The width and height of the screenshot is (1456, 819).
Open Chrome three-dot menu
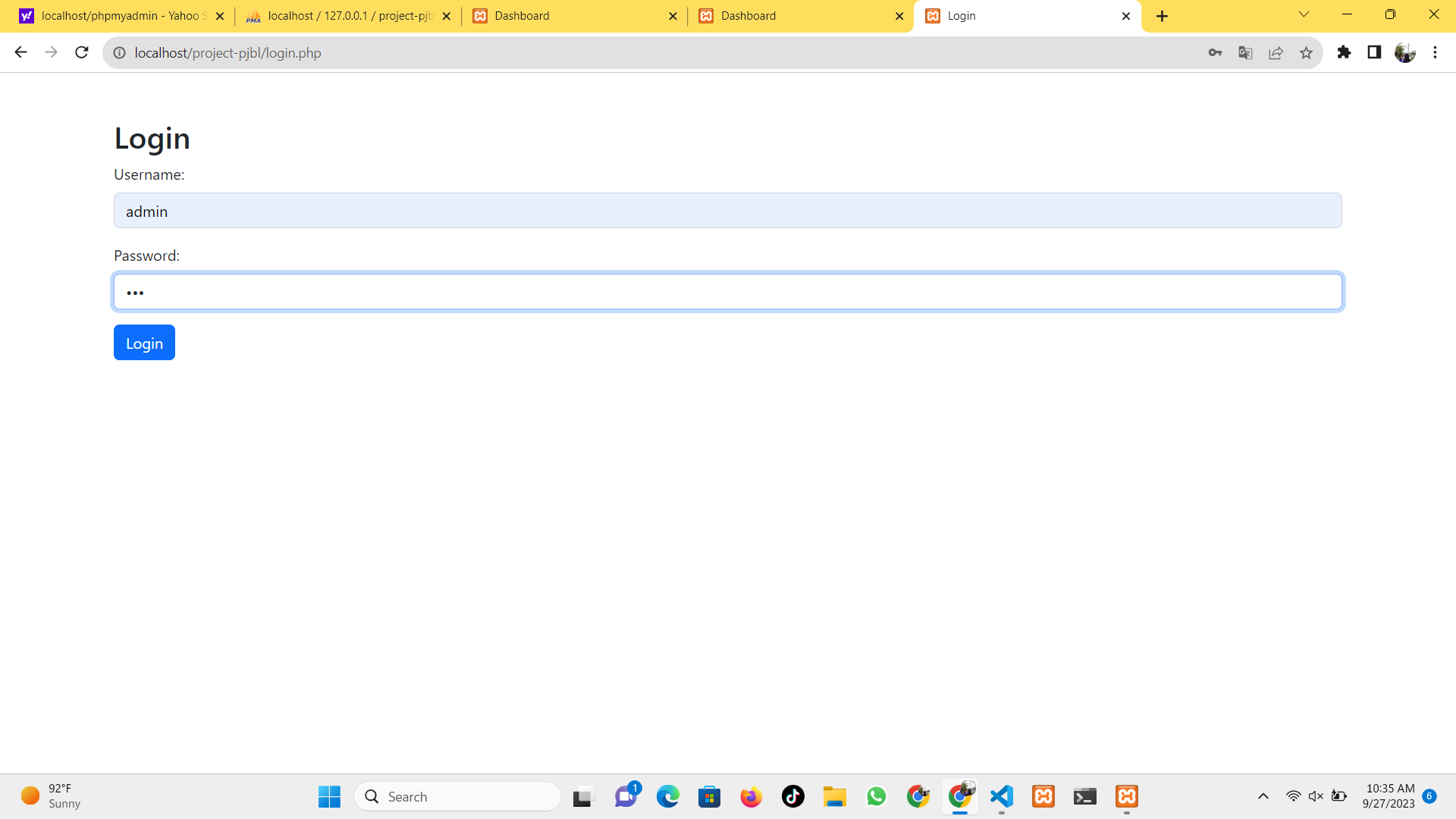tap(1435, 52)
